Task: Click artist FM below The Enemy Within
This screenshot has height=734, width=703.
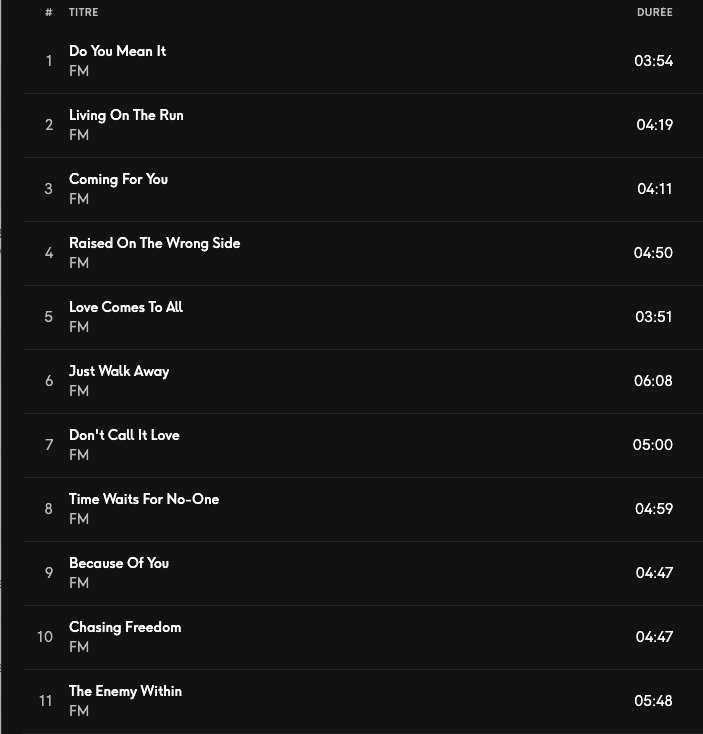Action: pos(79,711)
